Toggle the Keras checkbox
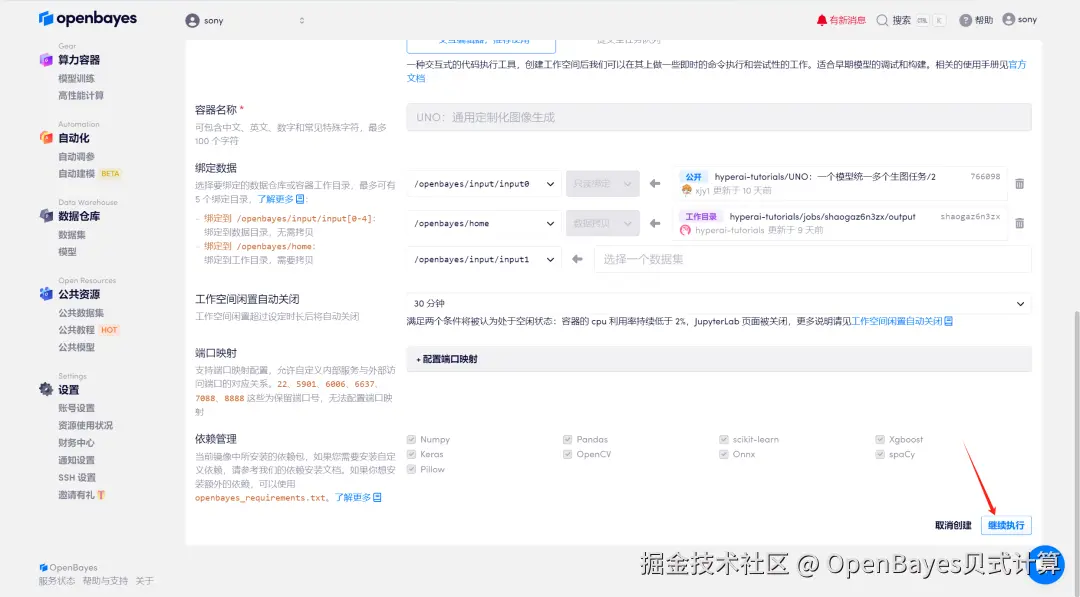This screenshot has width=1080, height=597. pos(411,454)
